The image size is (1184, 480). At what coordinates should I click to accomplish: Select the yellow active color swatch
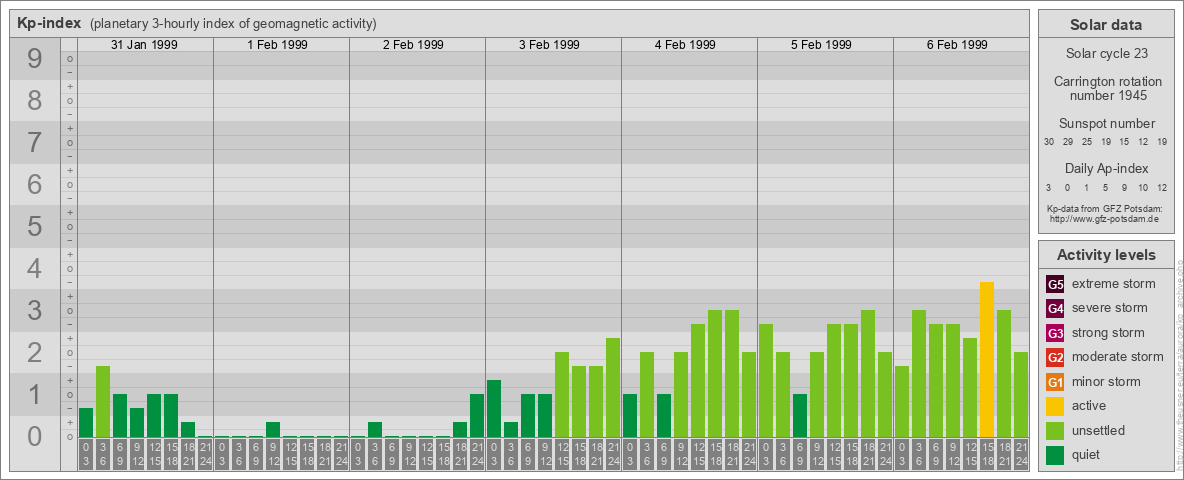(x=1055, y=406)
